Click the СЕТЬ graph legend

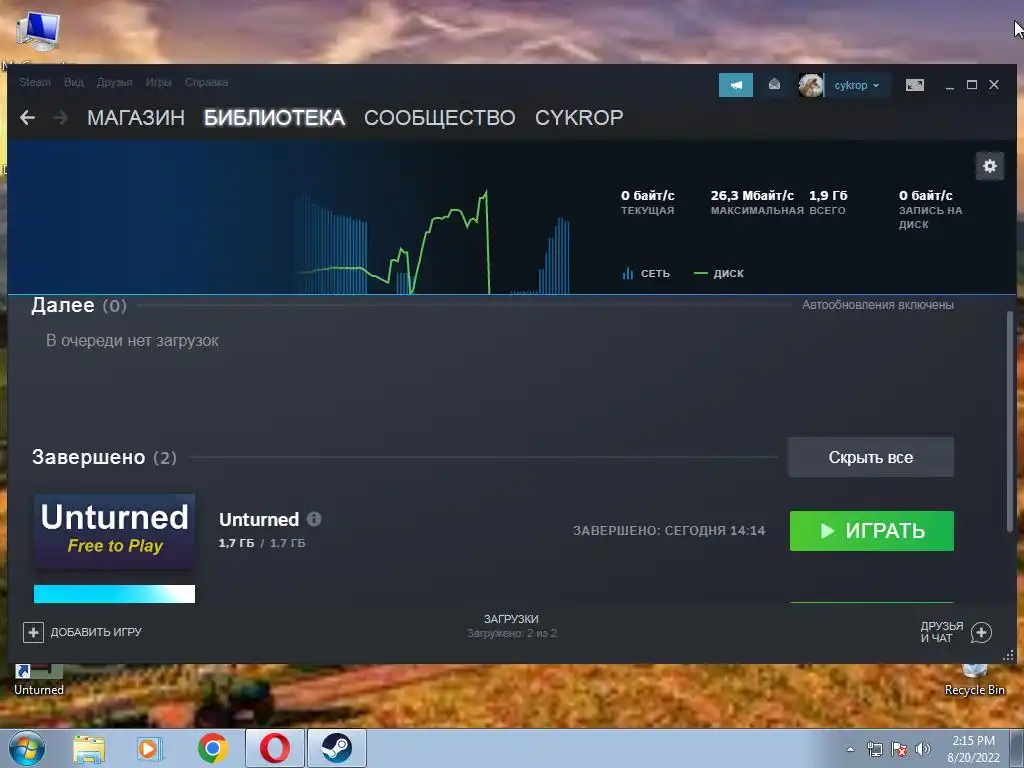pos(647,273)
